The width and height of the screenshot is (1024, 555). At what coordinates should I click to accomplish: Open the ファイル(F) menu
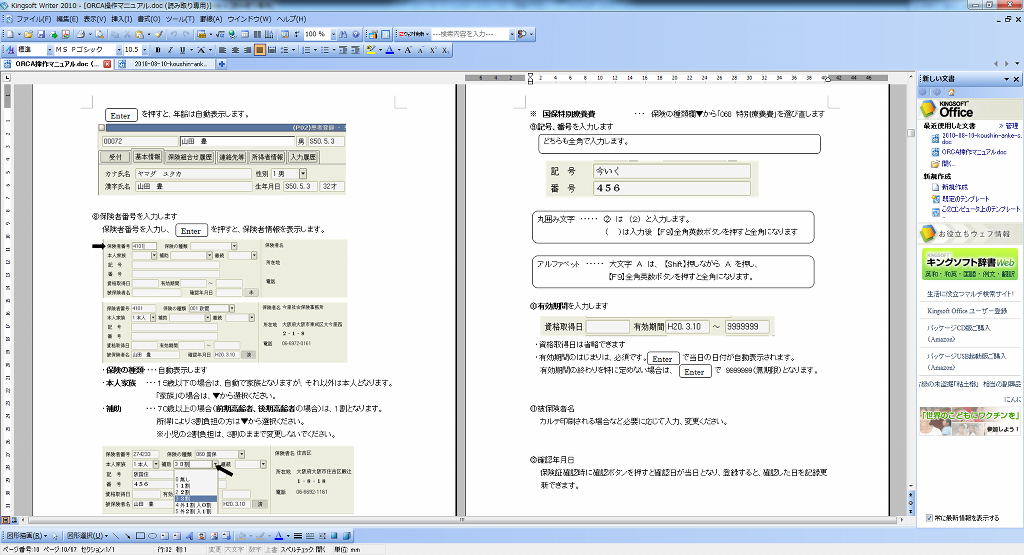(34, 19)
